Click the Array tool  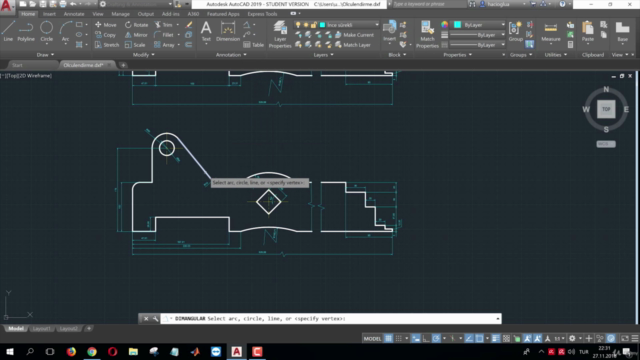coord(164,45)
